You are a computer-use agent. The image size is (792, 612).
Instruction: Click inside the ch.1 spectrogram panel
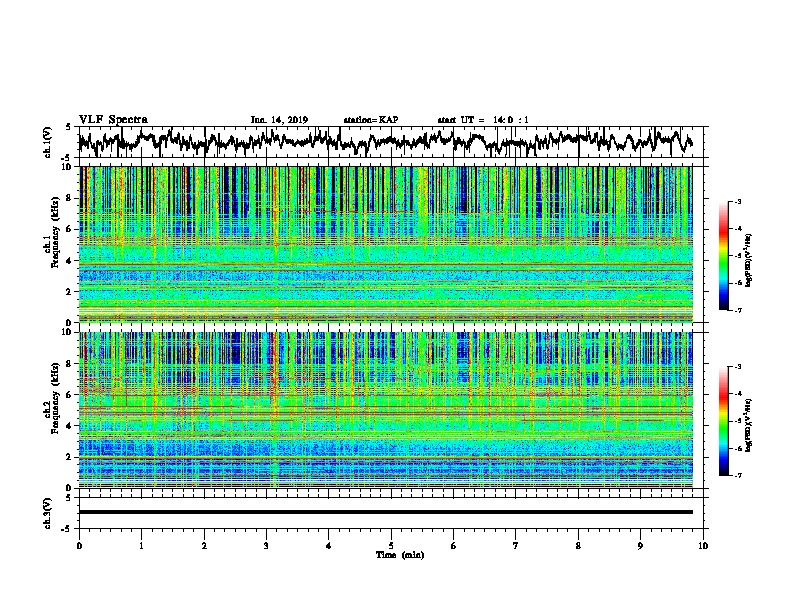385,244
